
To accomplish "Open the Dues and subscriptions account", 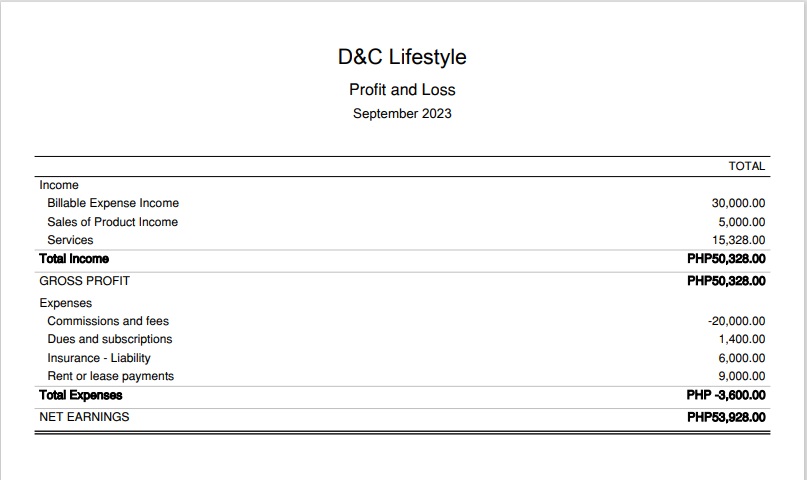I will pyautogui.click(x=110, y=339).
